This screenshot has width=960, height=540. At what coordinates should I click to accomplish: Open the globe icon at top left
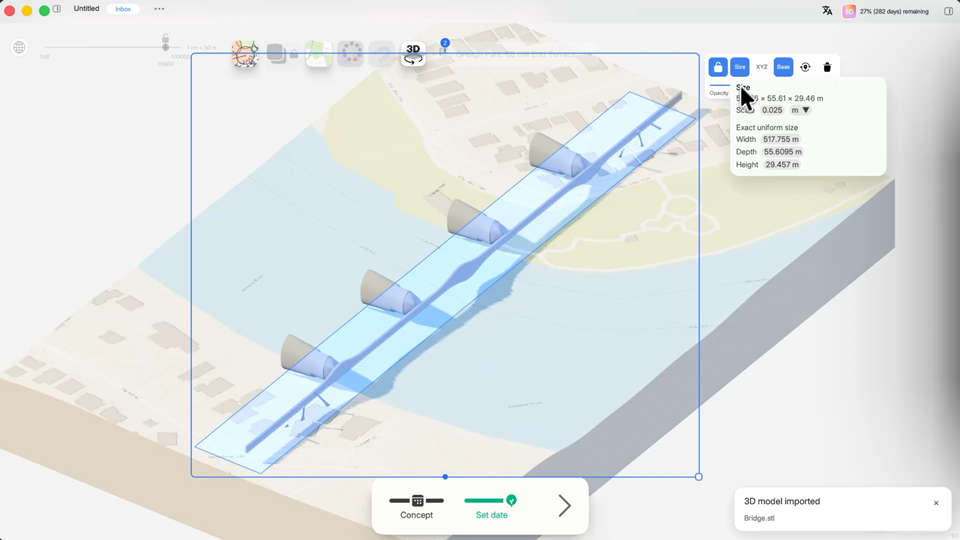pos(20,47)
